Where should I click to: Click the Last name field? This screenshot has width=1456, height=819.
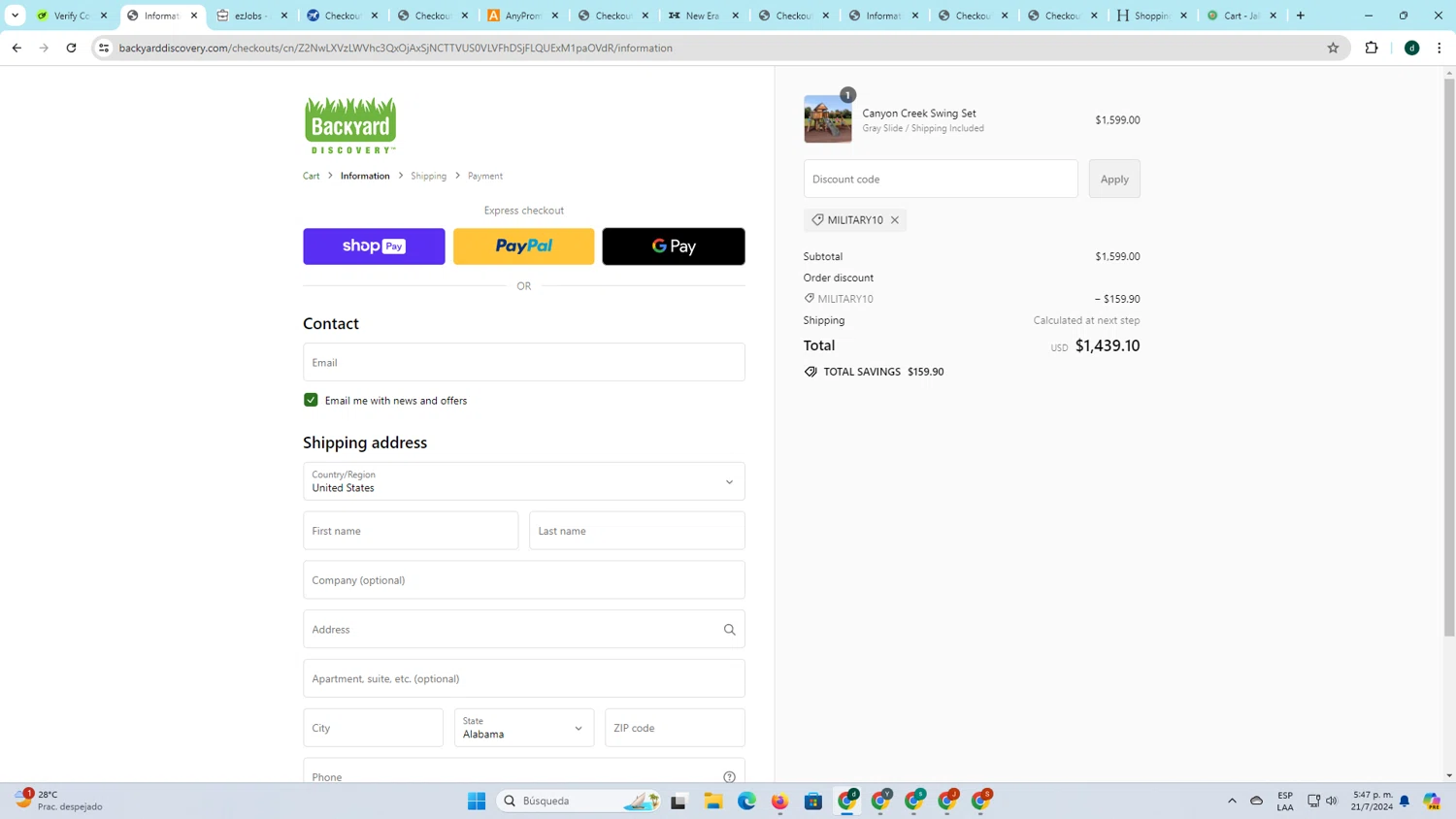pyautogui.click(x=637, y=531)
